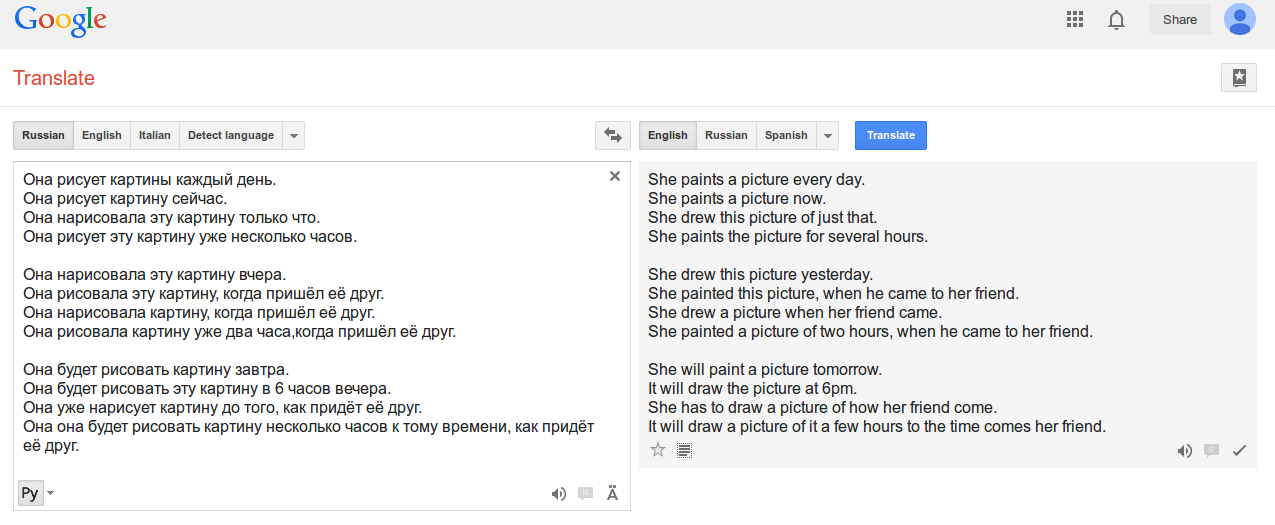Star this translation to save it
Image resolution: width=1275 pixels, height=525 pixels.
point(658,450)
